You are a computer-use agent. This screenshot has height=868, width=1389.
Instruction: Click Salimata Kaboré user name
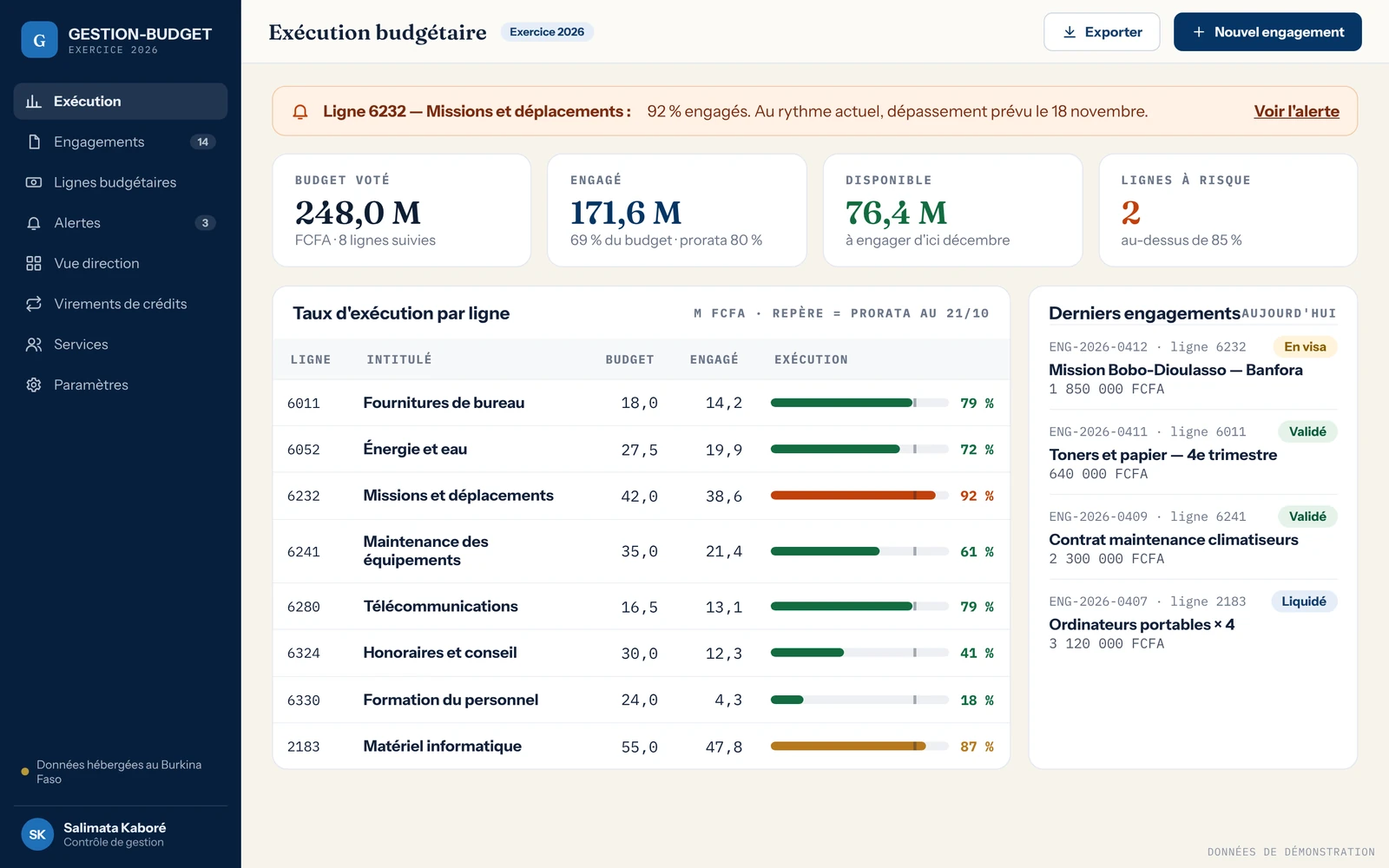[115, 827]
